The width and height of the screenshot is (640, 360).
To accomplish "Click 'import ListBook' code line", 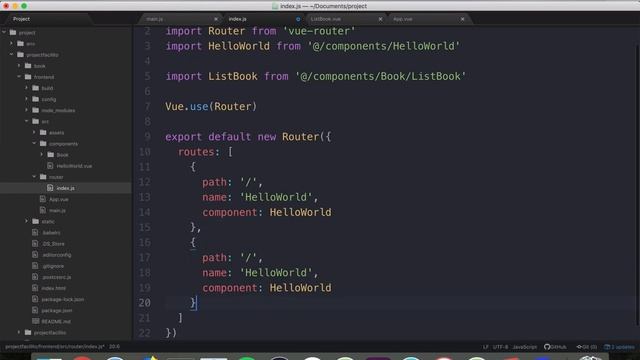I will click(x=316, y=76).
